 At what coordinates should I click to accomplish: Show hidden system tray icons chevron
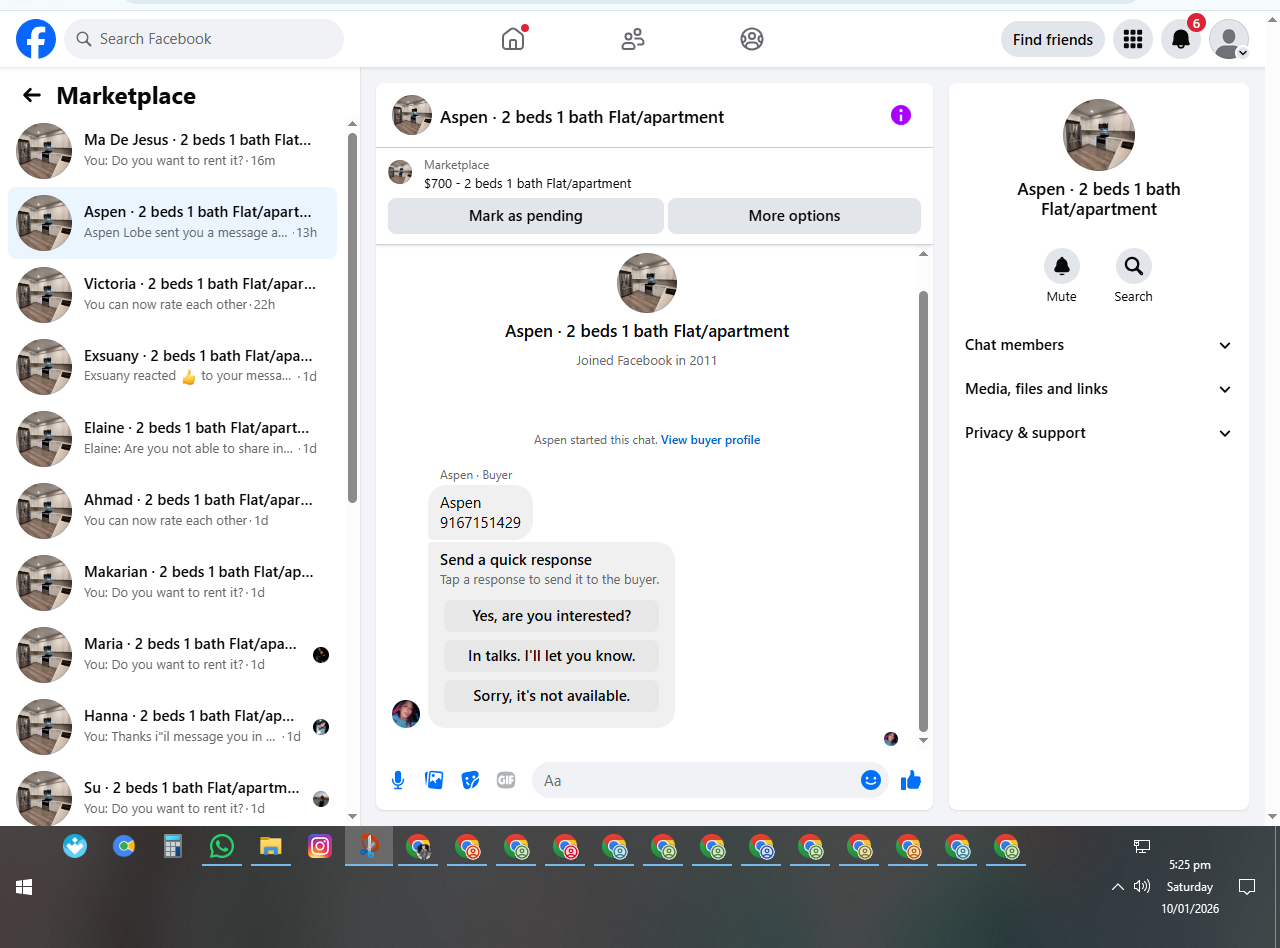(x=1118, y=886)
